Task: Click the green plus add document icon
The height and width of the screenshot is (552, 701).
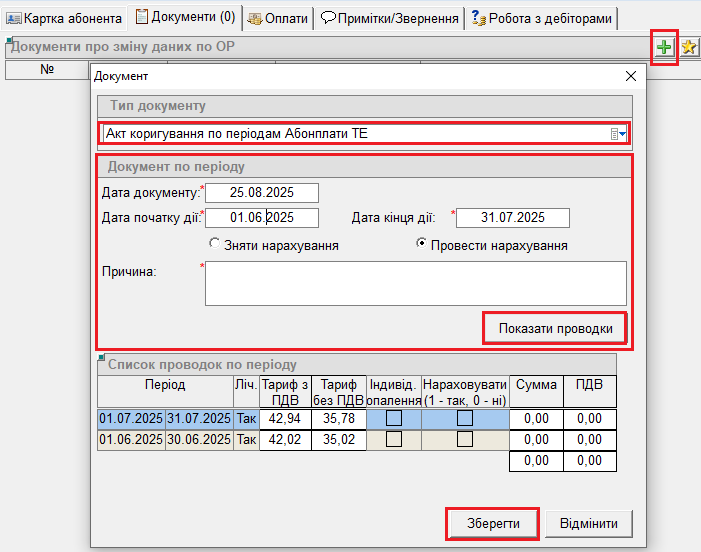Action: click(664, 47)
